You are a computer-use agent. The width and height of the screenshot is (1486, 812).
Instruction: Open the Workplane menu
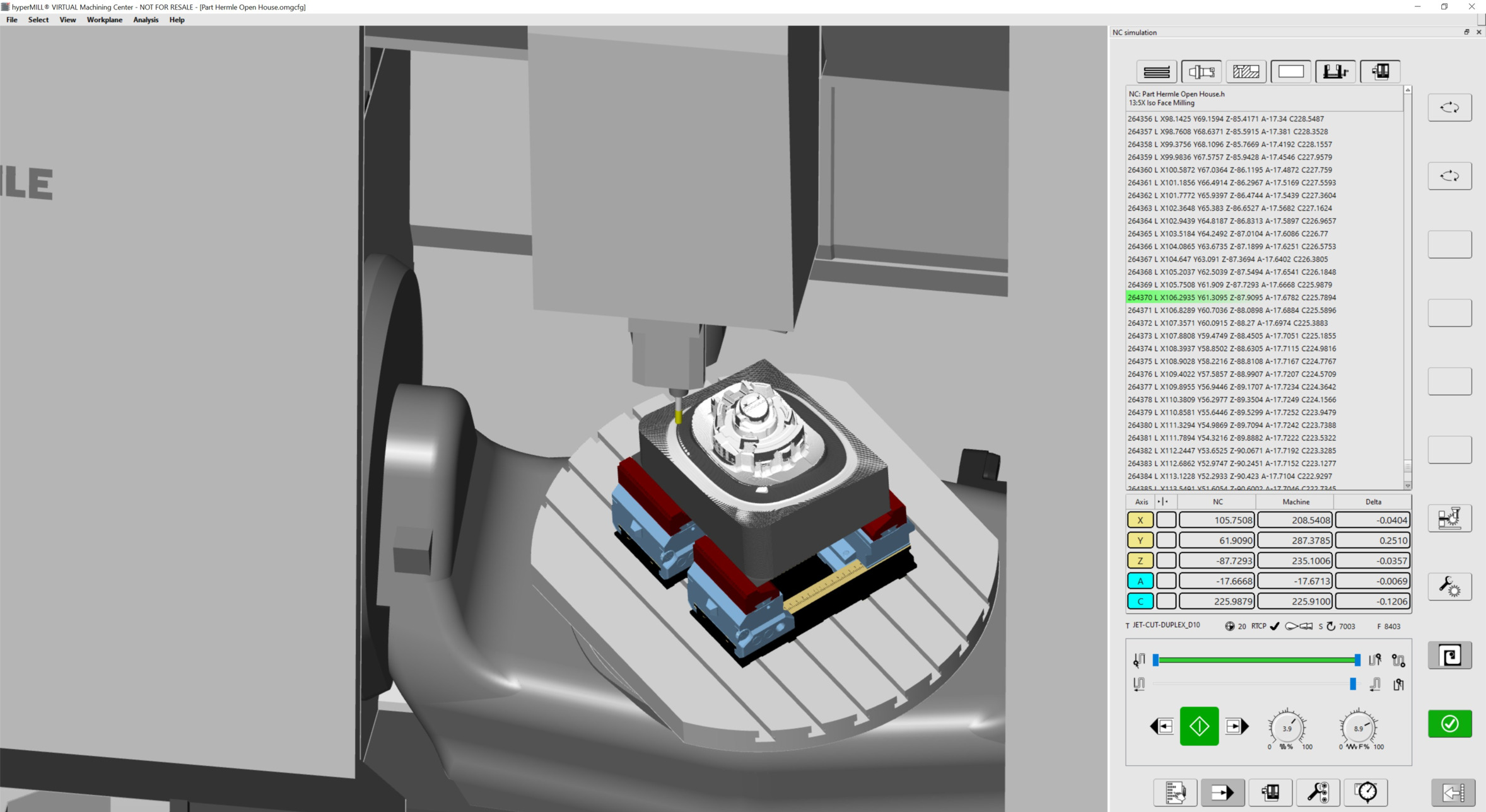tap(105, 20)
